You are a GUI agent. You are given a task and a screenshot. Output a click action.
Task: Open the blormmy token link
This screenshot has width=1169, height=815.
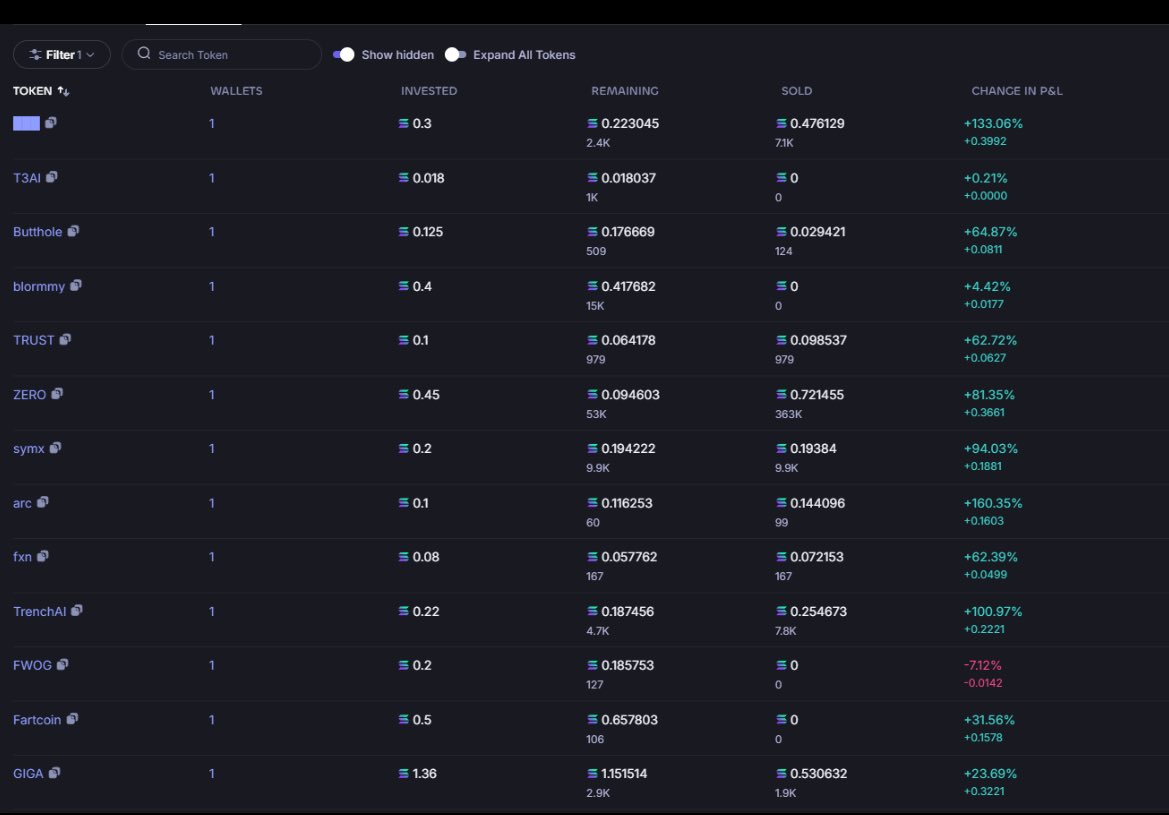click(x=39, y=287)
